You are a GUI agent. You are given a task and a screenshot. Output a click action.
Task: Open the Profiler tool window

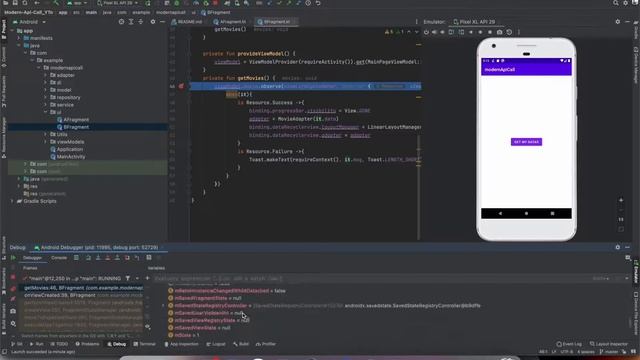click(x=265, y=344)
